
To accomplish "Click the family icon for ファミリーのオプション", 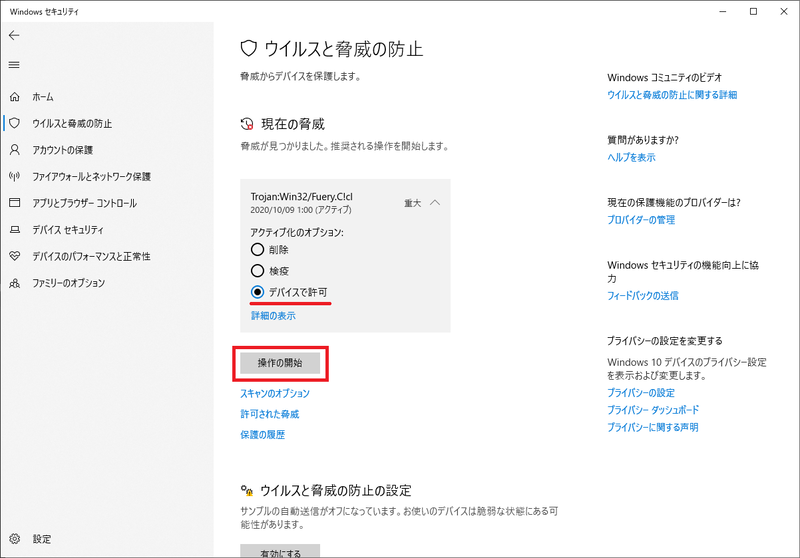I will point(15,283).
